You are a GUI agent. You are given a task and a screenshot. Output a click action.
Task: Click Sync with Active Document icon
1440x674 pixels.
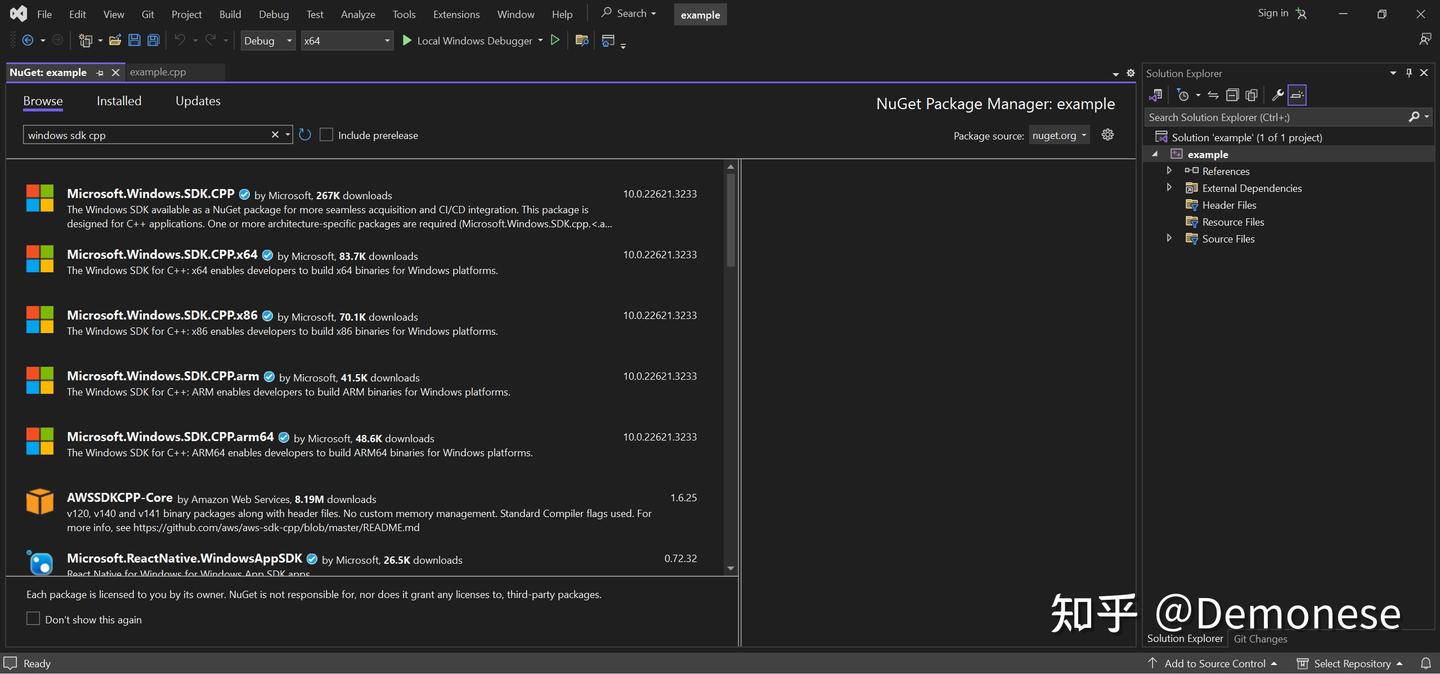[x=1213, y=95]
